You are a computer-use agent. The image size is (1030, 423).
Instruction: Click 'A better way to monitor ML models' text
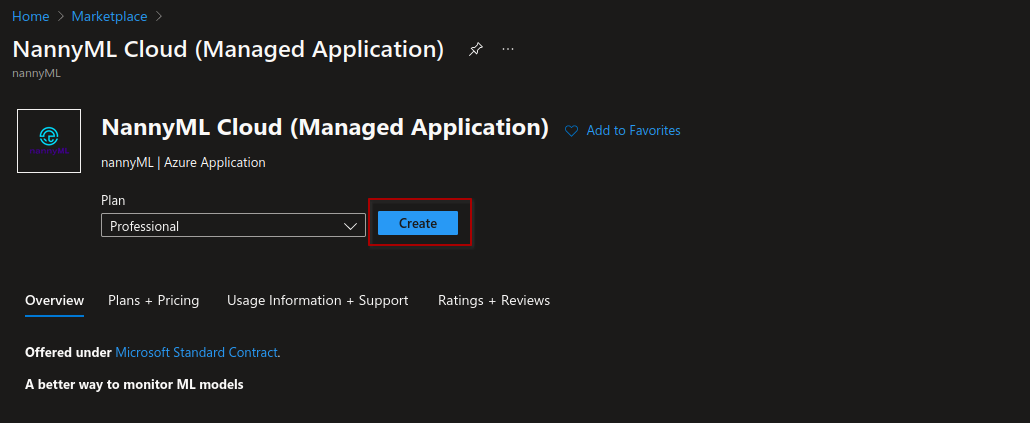134,384
